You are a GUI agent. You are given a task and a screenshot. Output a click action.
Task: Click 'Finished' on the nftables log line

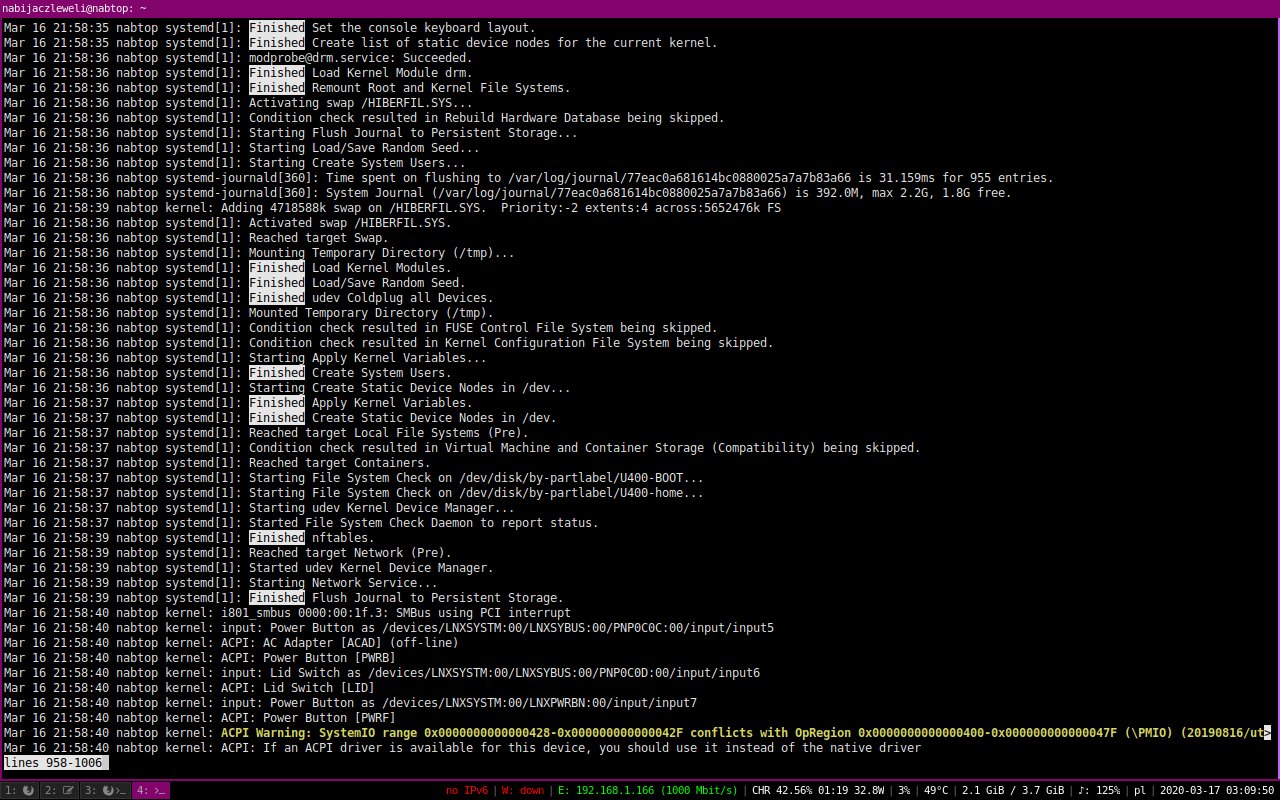click(x=276, y=538)
